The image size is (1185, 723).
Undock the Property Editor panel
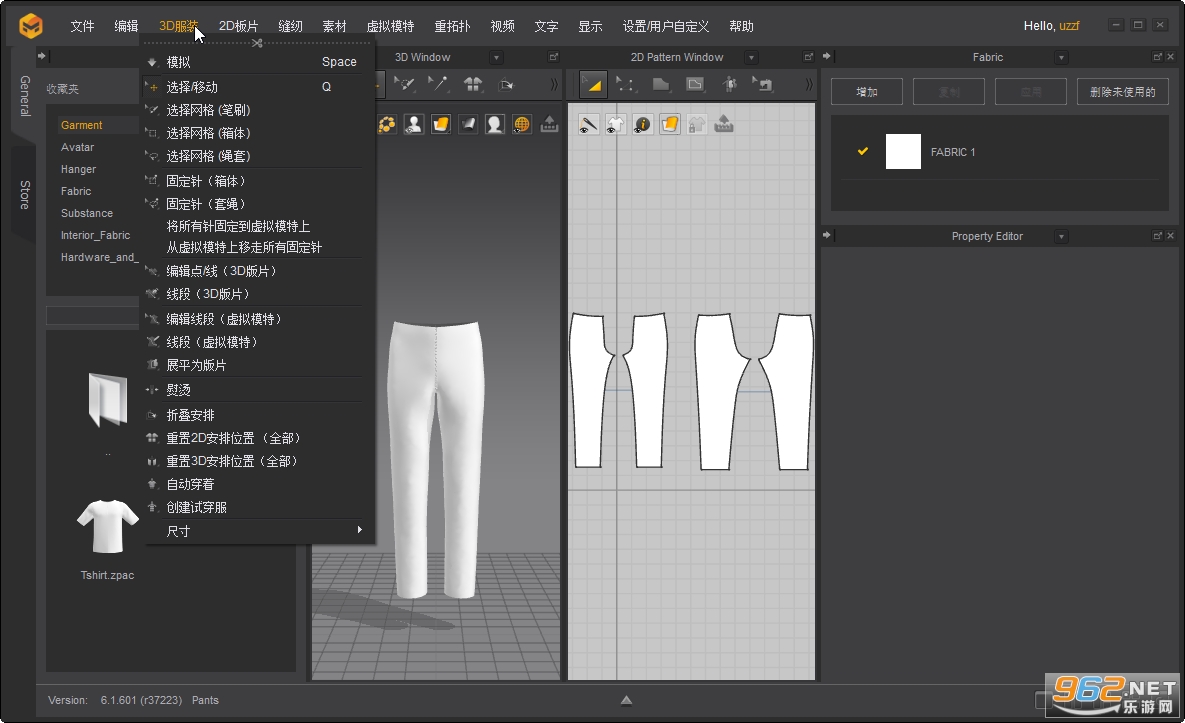[x=1157, y=236]
